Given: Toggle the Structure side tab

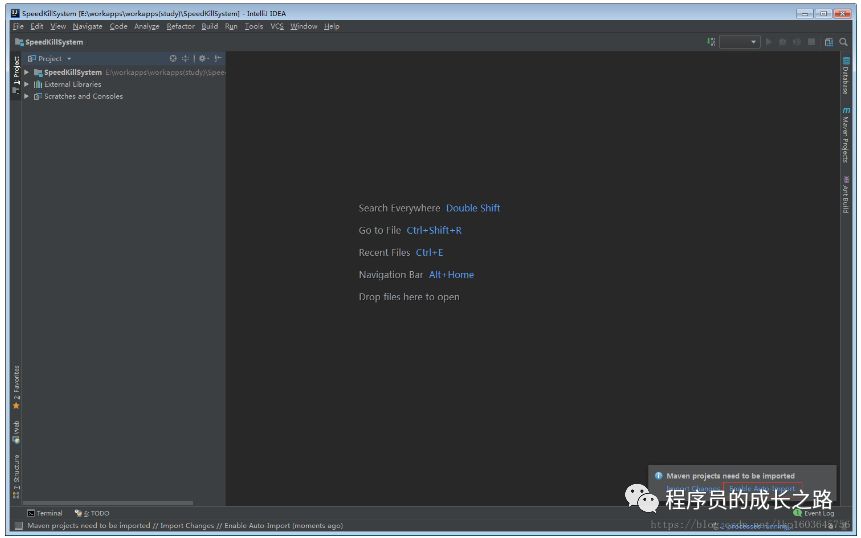Looking at the screenshot, I should click(x=16, y=477).
